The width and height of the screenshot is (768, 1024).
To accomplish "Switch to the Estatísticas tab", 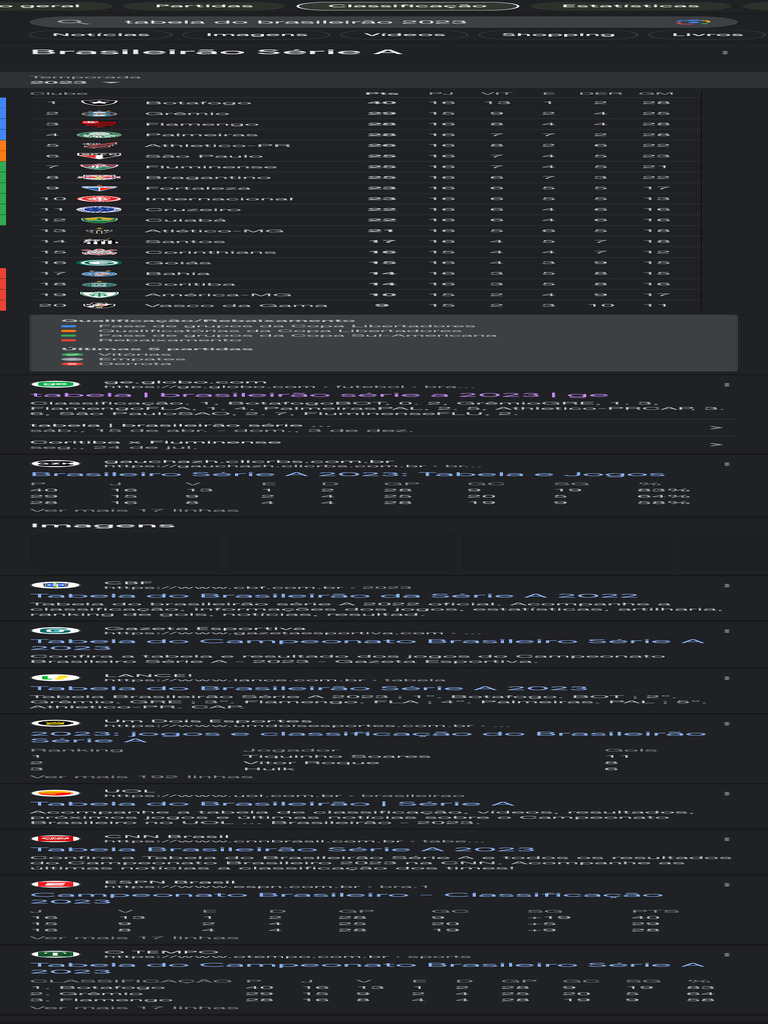I will point(630,6).
